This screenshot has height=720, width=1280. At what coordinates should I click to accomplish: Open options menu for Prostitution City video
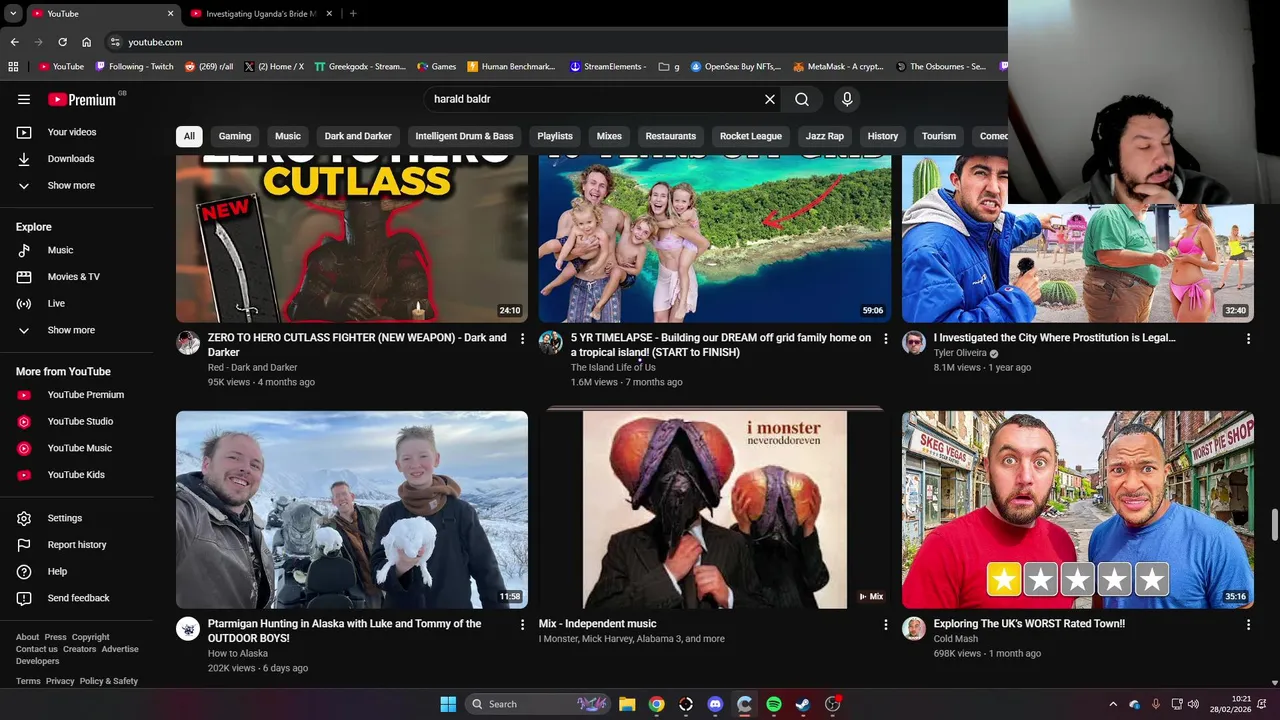point(1248,339)
